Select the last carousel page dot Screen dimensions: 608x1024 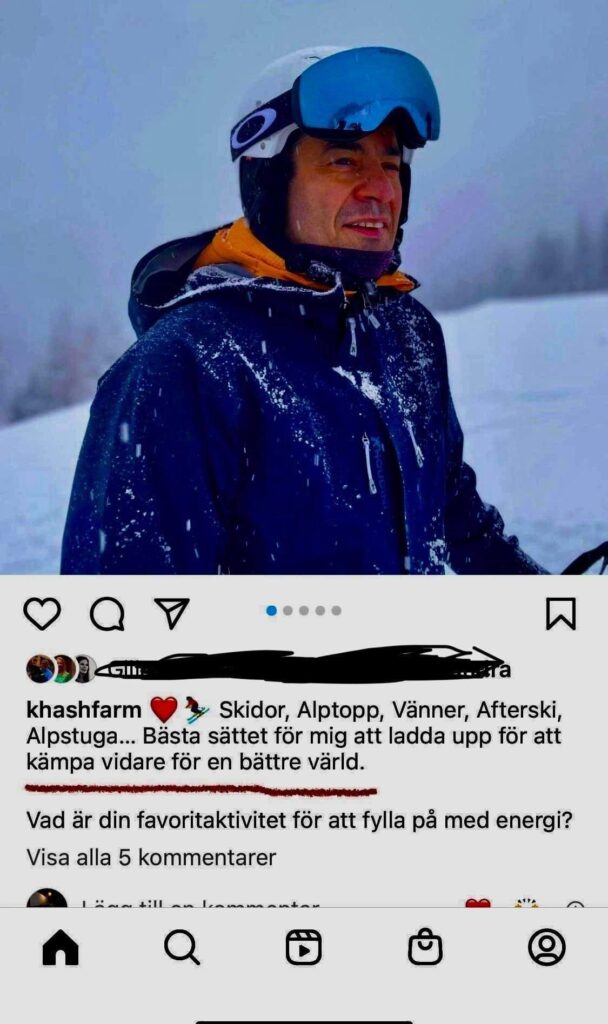click(336, 611)
